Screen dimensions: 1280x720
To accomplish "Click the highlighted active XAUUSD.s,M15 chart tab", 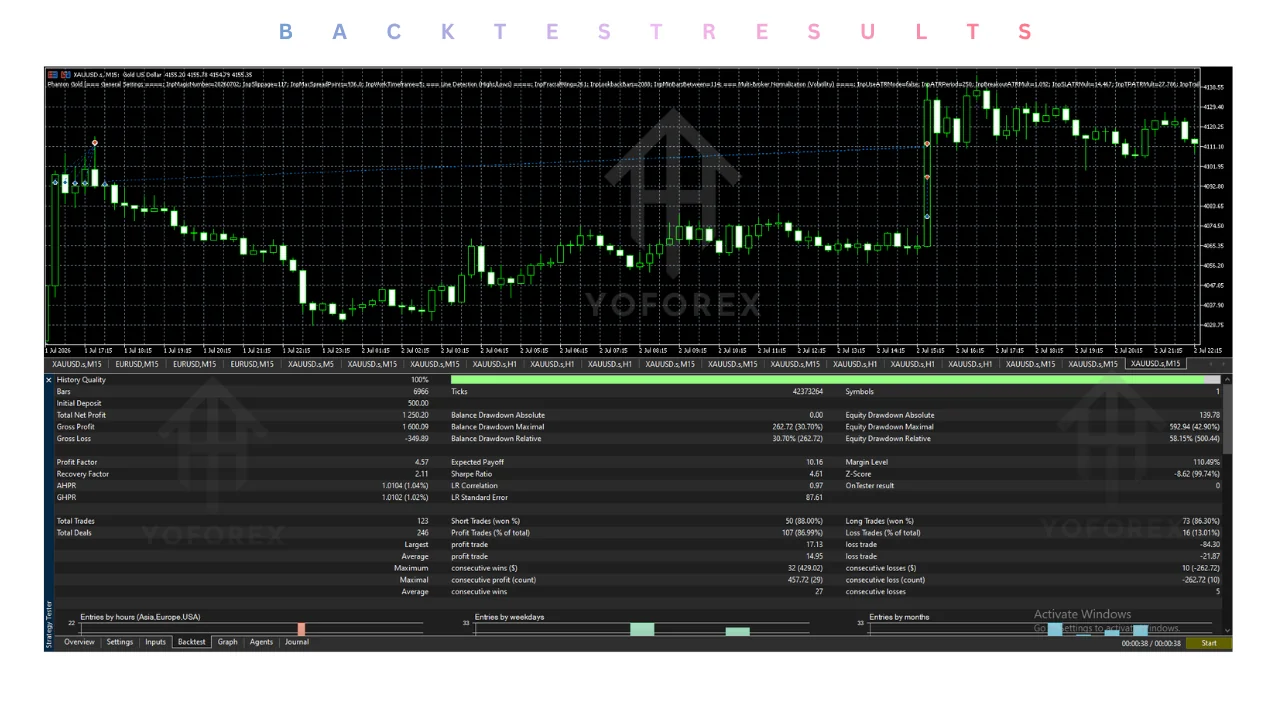I will [1158, 364].
